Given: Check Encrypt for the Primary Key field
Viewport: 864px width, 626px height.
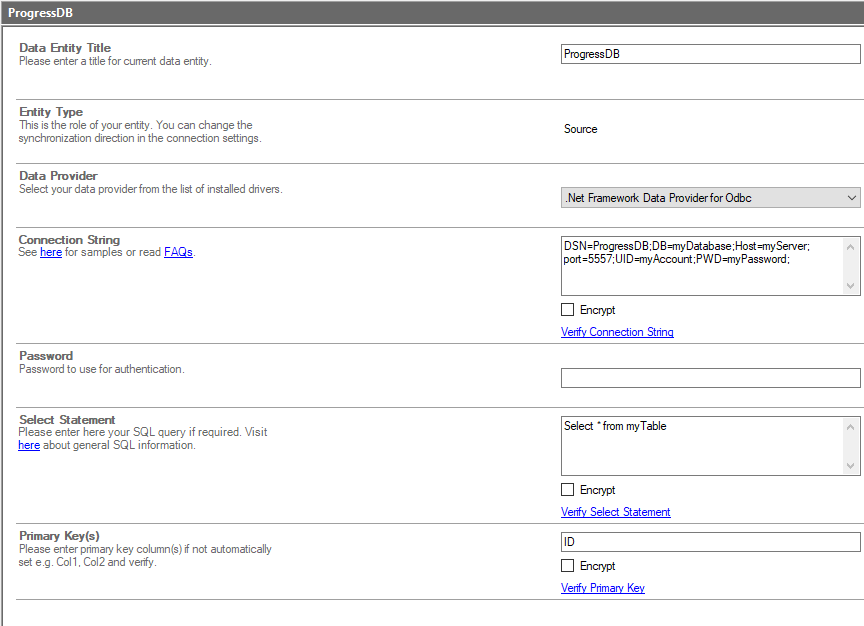Looking at the screenshot, I should click(568, 566).
